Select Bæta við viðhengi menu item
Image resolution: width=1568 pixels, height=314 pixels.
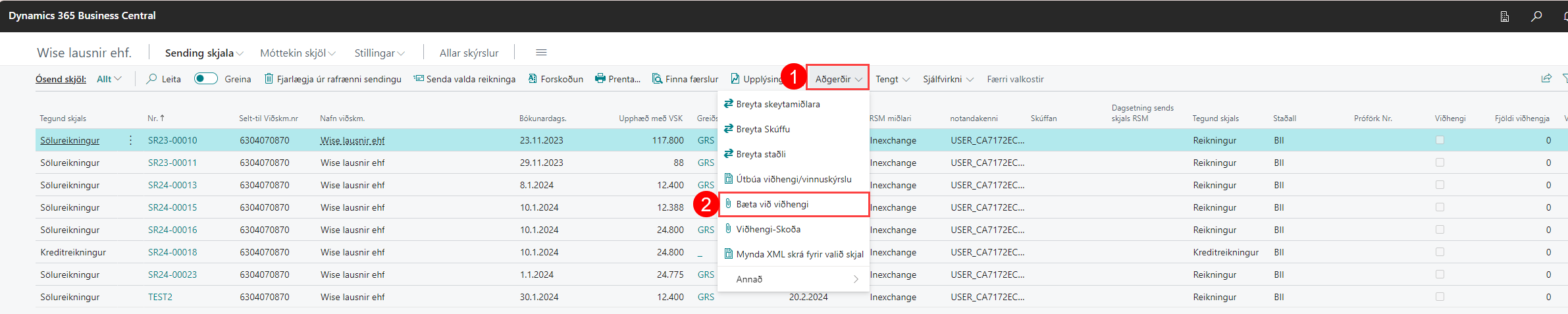click(x=772, y=204)
